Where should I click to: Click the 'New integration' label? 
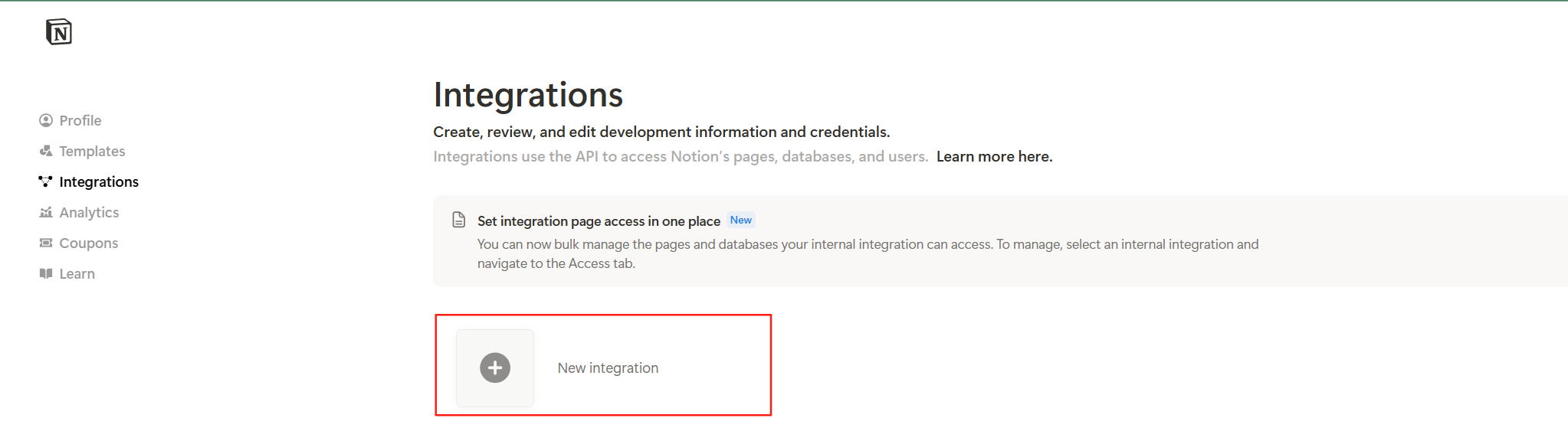(608, 368)
